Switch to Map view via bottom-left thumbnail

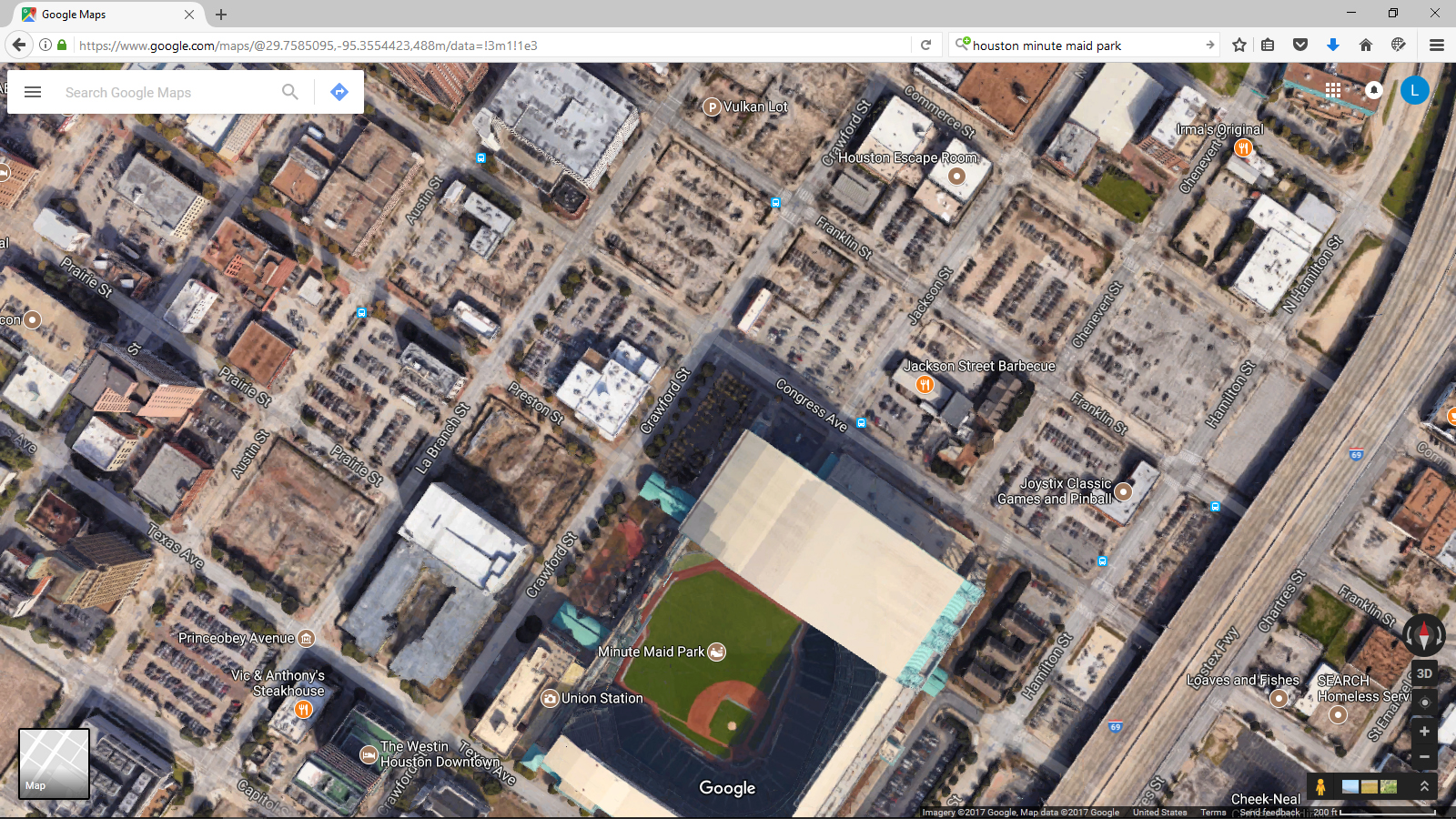point(55,763)
